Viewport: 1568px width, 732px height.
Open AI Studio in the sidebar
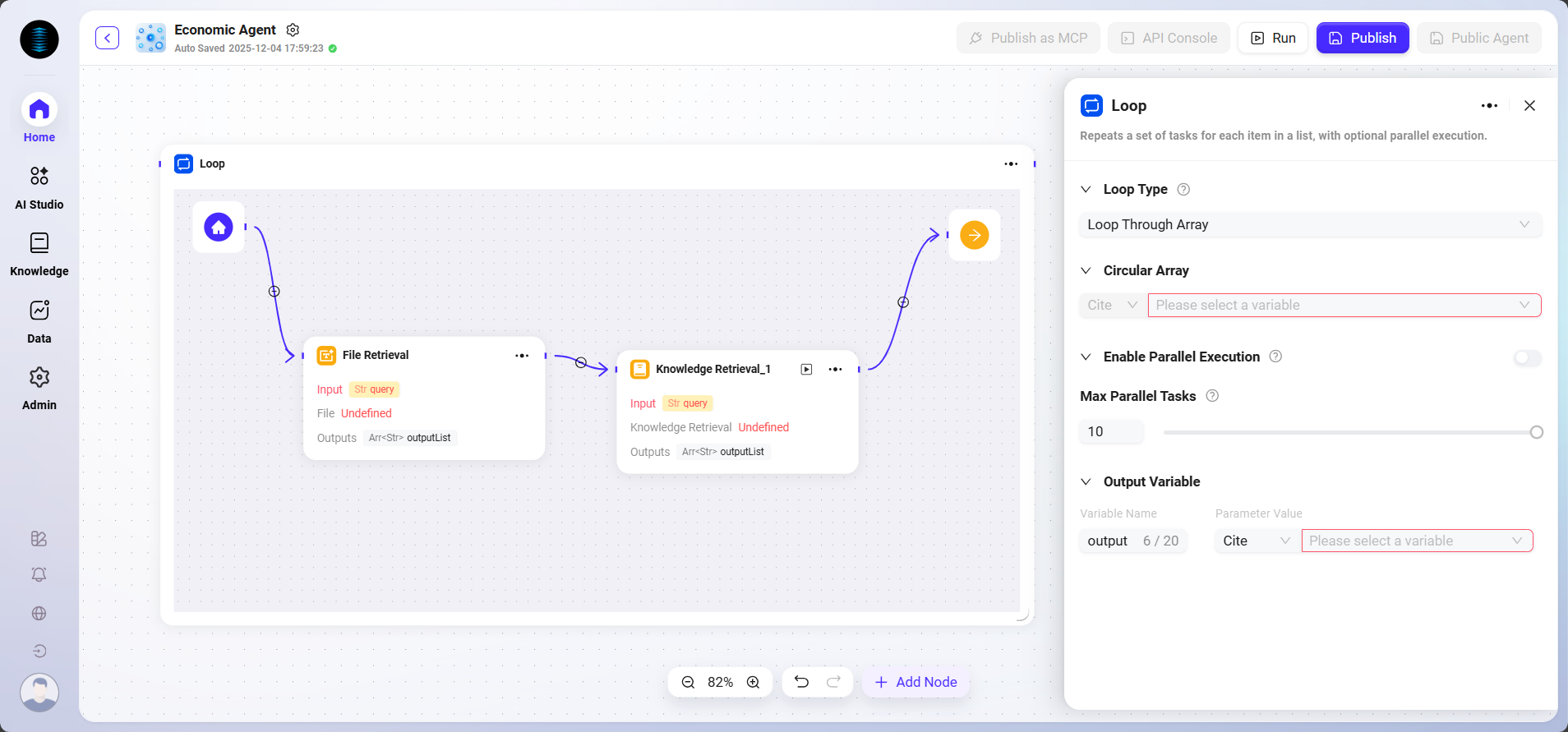[x=39, y=186]
